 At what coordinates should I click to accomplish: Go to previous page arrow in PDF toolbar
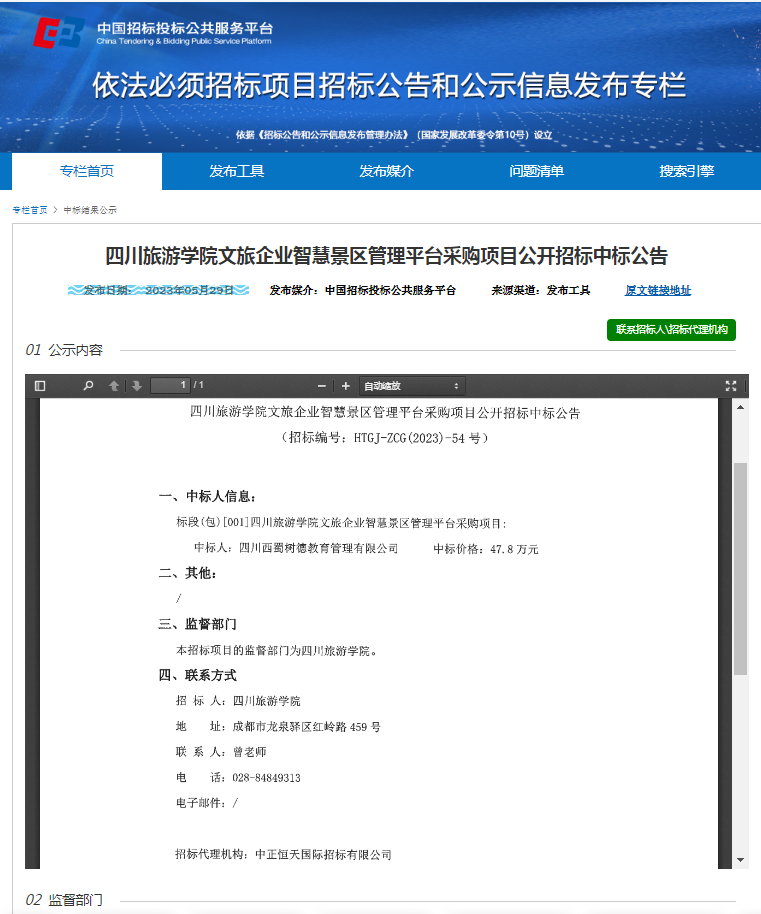114,386
